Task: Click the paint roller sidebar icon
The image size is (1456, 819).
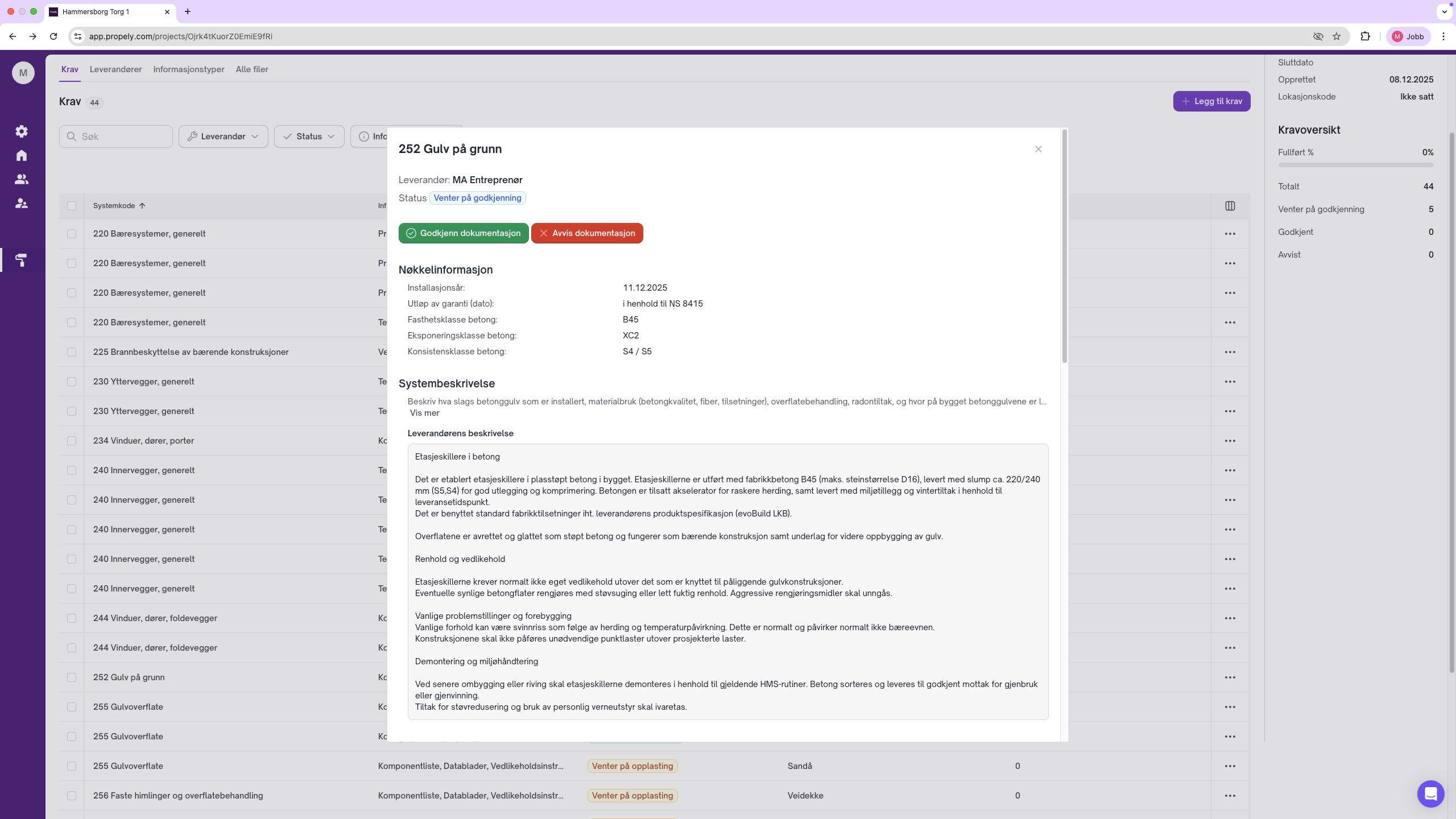Action: pos(22,260)
